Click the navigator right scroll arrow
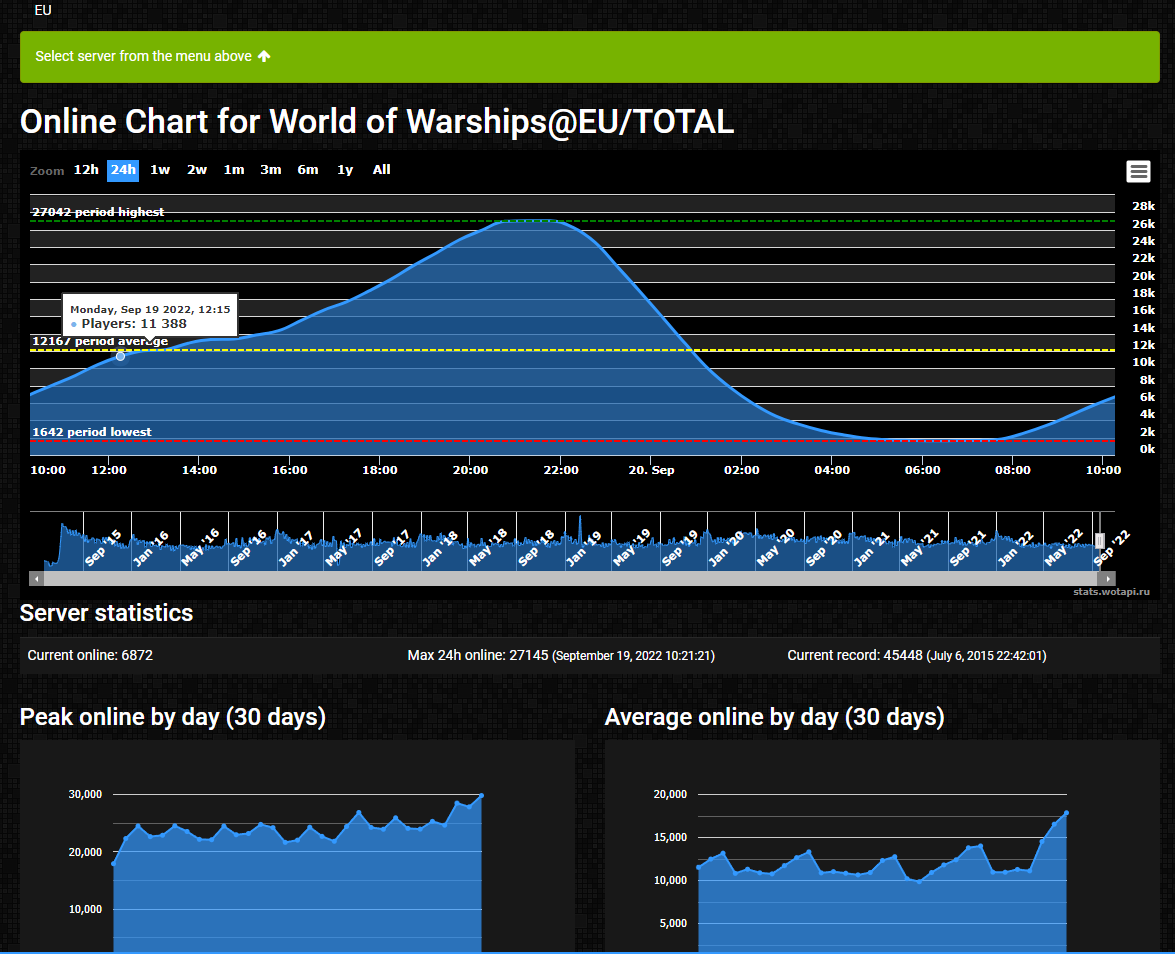Viewport: 1175px width, 954px height. [x=1106, y=578]
